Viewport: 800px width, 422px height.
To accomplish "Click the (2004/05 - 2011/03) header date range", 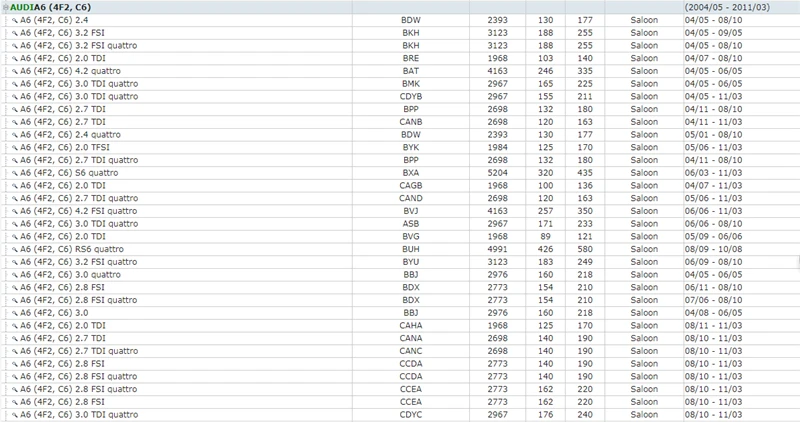I will (x=727, y=7).
